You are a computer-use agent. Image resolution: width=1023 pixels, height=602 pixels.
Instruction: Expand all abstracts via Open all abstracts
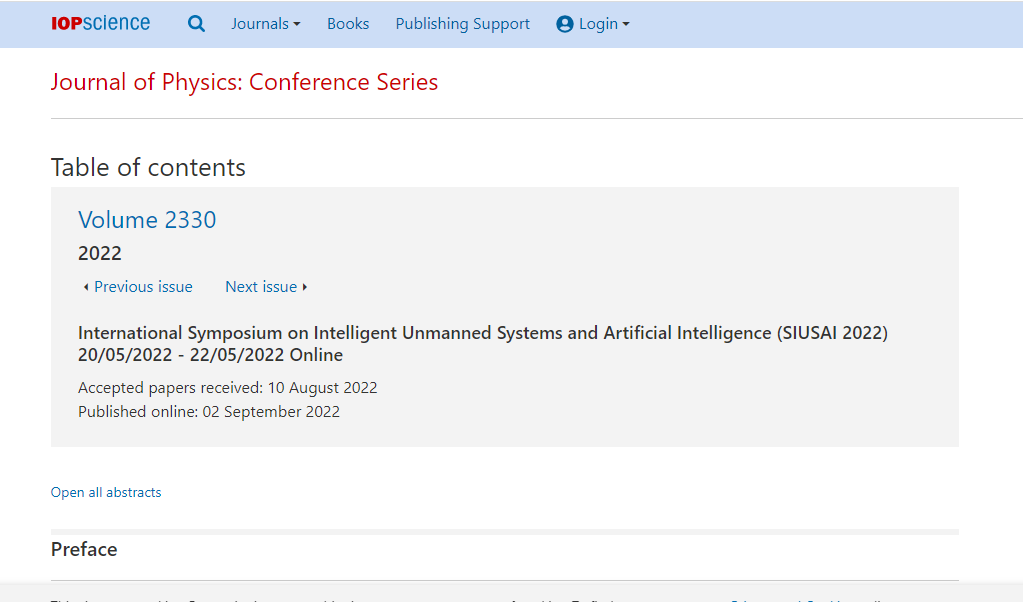(106, 492)
